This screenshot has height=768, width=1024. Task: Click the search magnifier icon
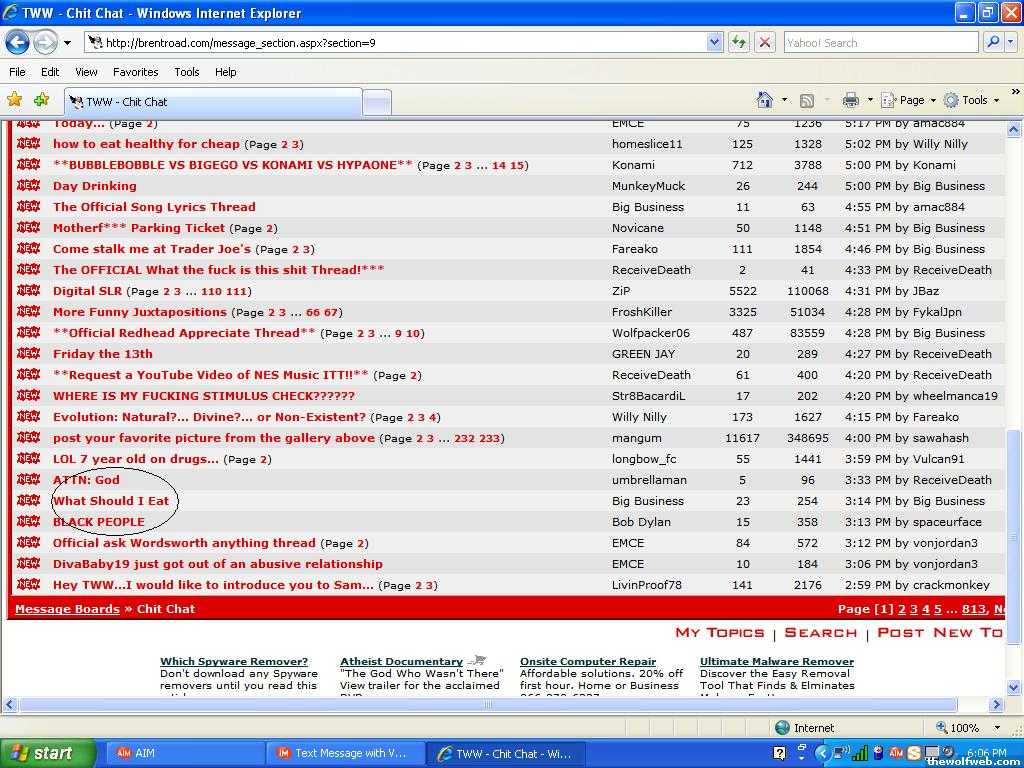992,42
